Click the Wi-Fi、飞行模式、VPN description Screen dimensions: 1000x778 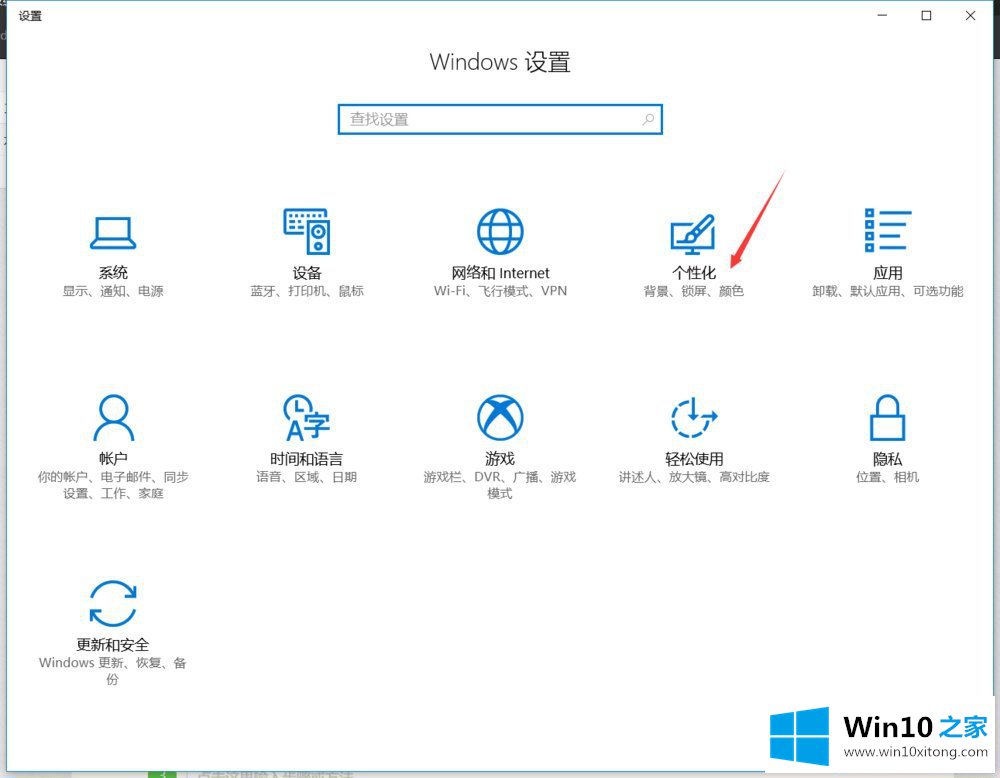click(x=500, y=291)
